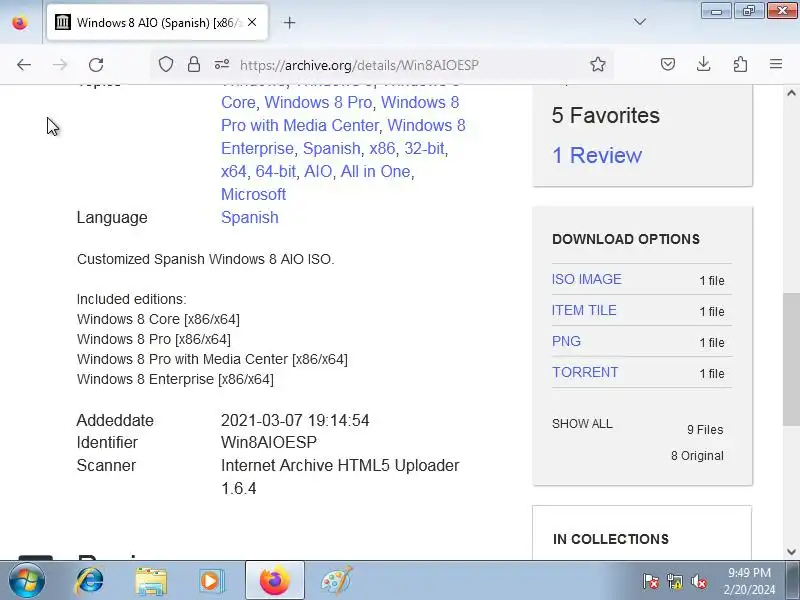The image size is (800, 600).
Task: Click the muted volume tray icon
Action: point(698,582)
